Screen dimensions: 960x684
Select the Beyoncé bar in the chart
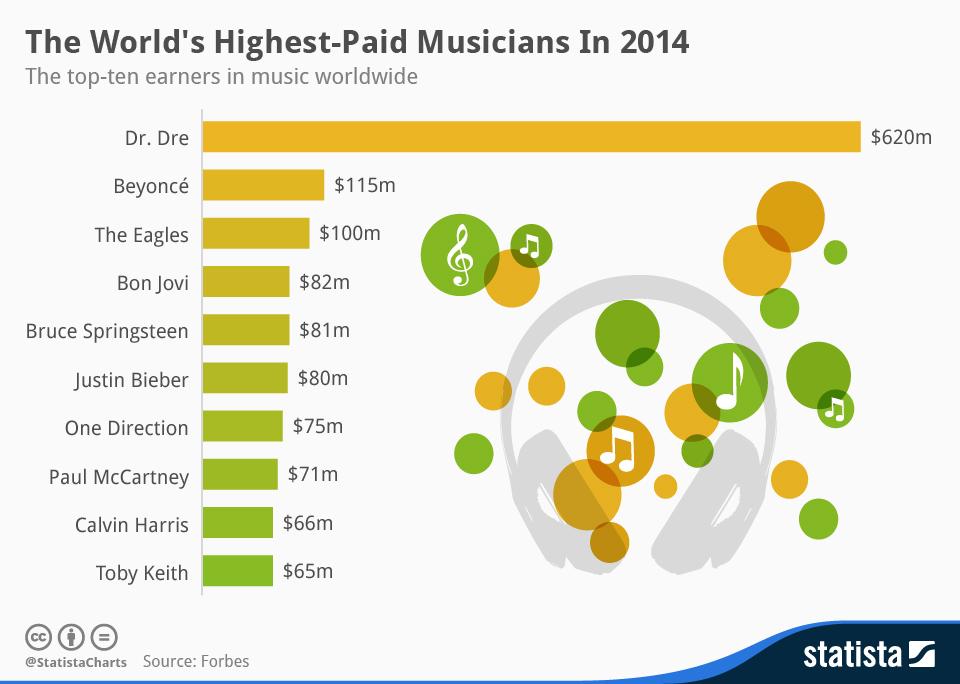pos(263,185)
